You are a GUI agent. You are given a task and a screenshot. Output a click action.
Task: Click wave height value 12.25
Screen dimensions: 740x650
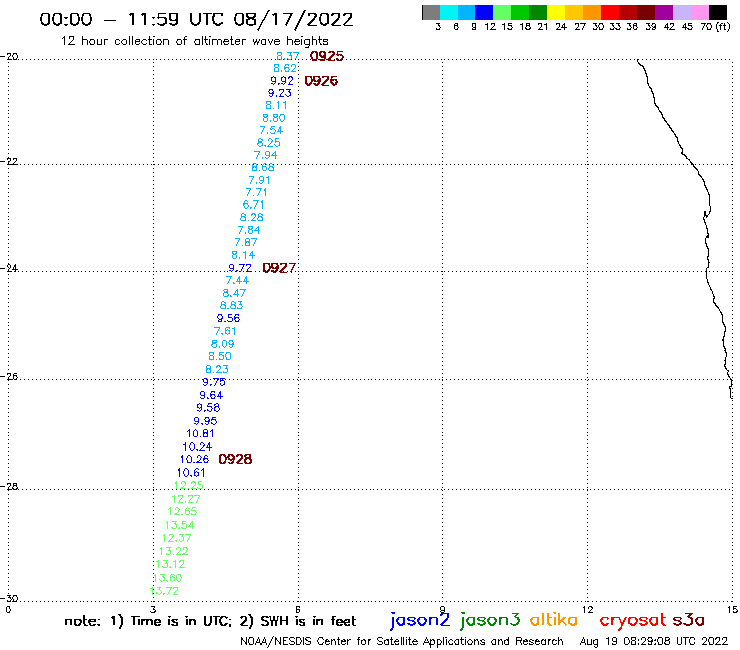coord(188,485)
